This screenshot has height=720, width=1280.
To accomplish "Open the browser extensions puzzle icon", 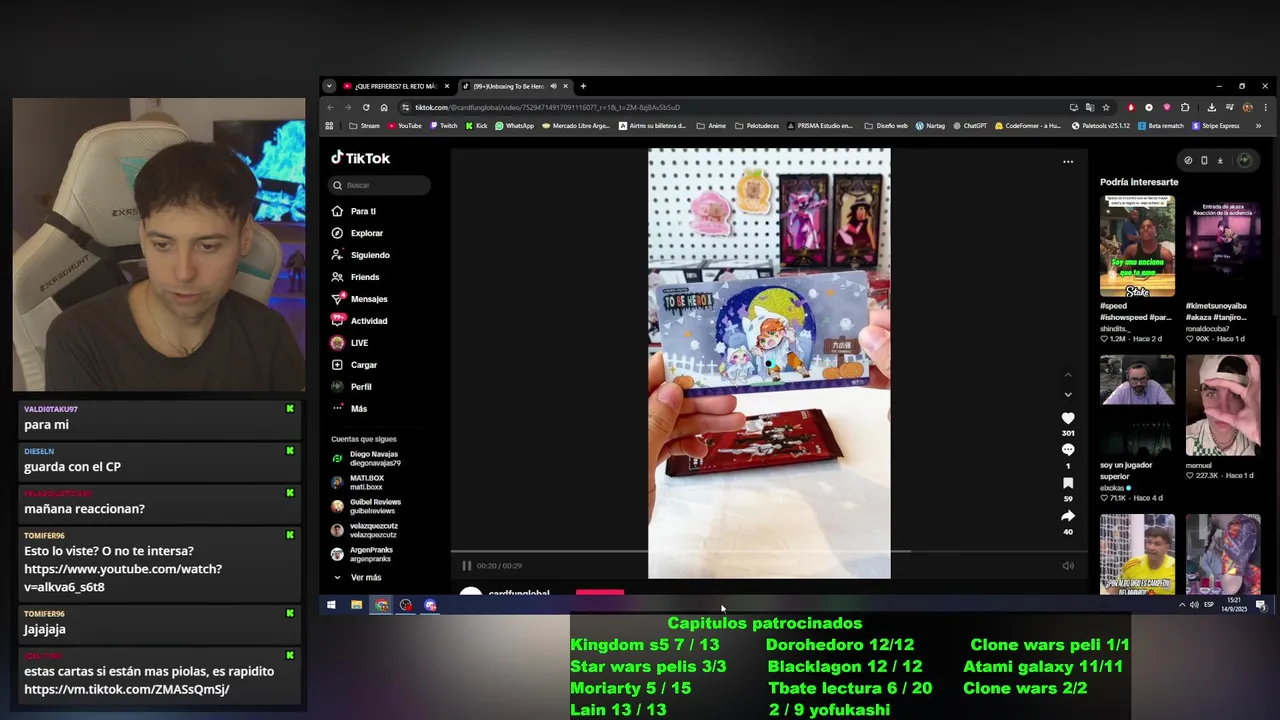I will click(x=1185, y=107).
